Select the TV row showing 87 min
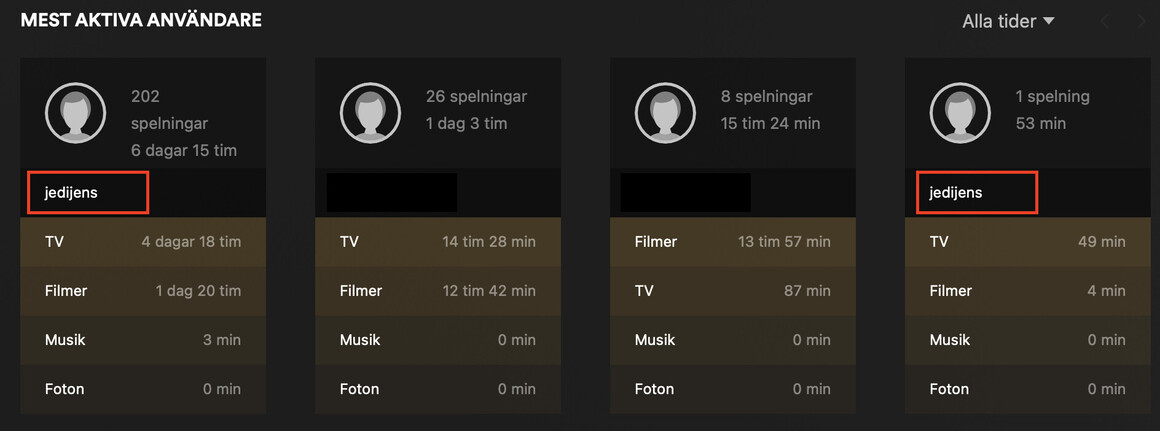This screenshot has width=1160, height=431. coord(733,291)
